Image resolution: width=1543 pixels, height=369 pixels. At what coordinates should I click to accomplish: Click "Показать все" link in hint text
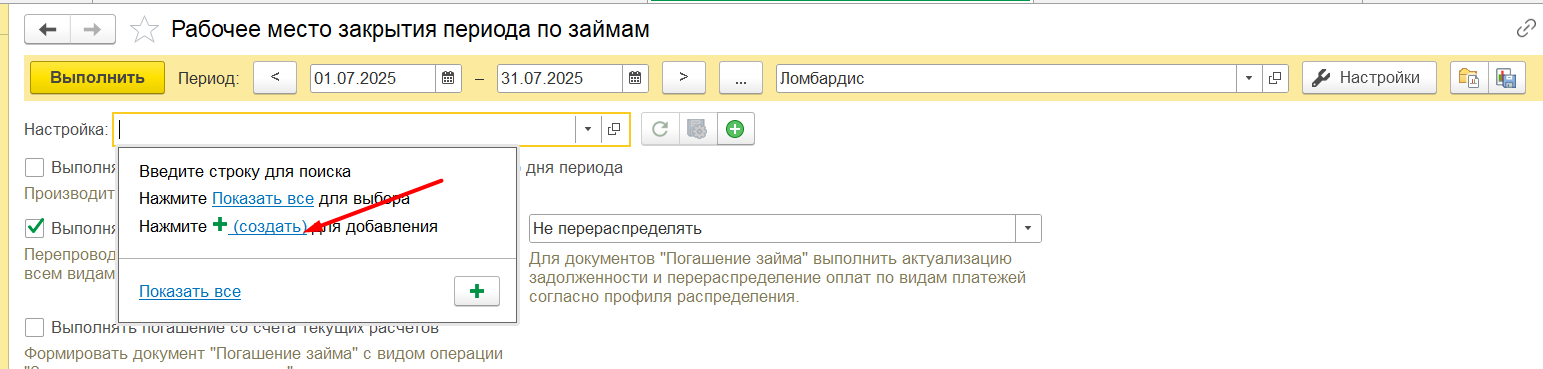coord(263,199)
